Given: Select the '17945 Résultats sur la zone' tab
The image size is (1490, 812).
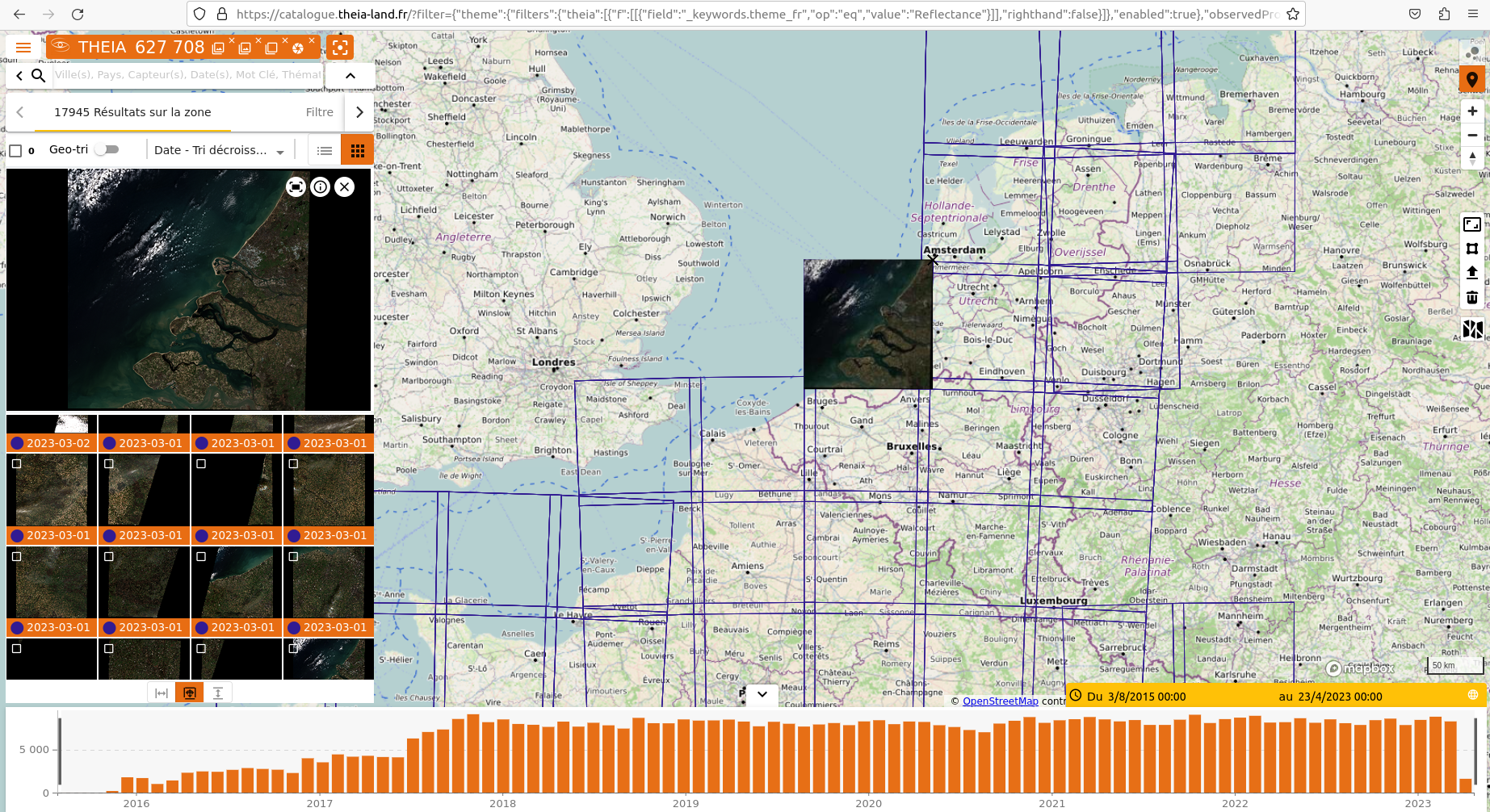Looking at the screenshot, I should [x=132, y=112].
